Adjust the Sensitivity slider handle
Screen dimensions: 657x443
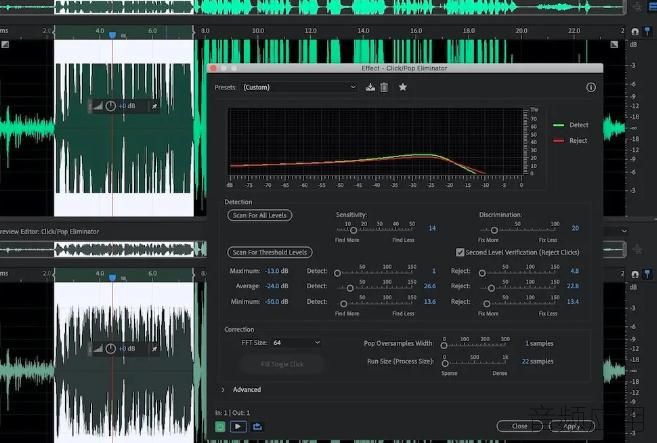(x=353, y=230)
